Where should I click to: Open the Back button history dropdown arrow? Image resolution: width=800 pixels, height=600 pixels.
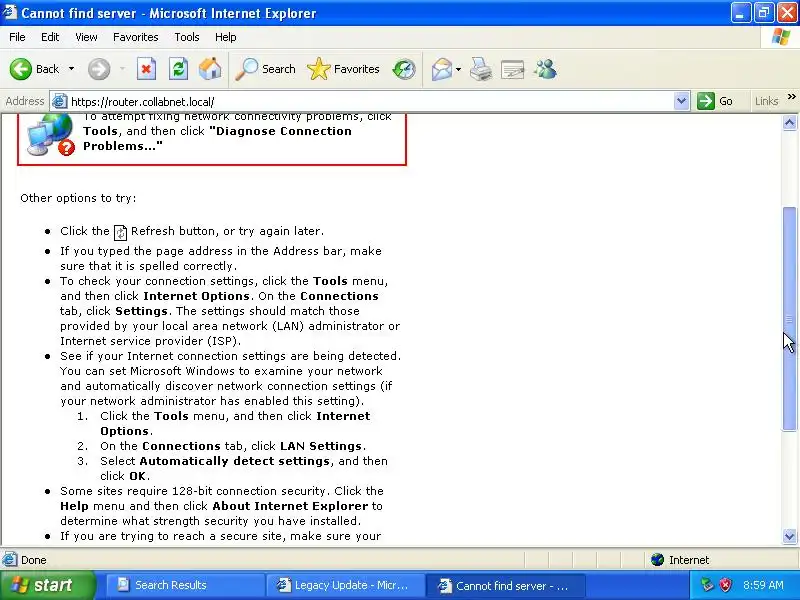click(x=71, y=69)
